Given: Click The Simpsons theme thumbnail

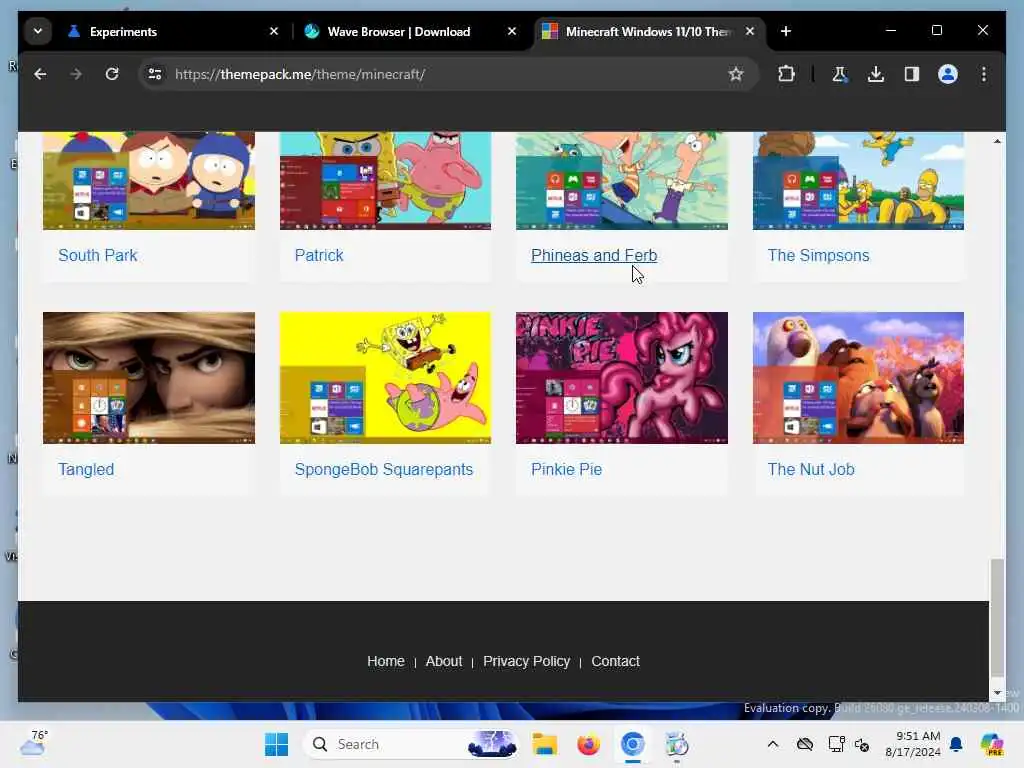Looking at the screenshot, I should 858,181.
